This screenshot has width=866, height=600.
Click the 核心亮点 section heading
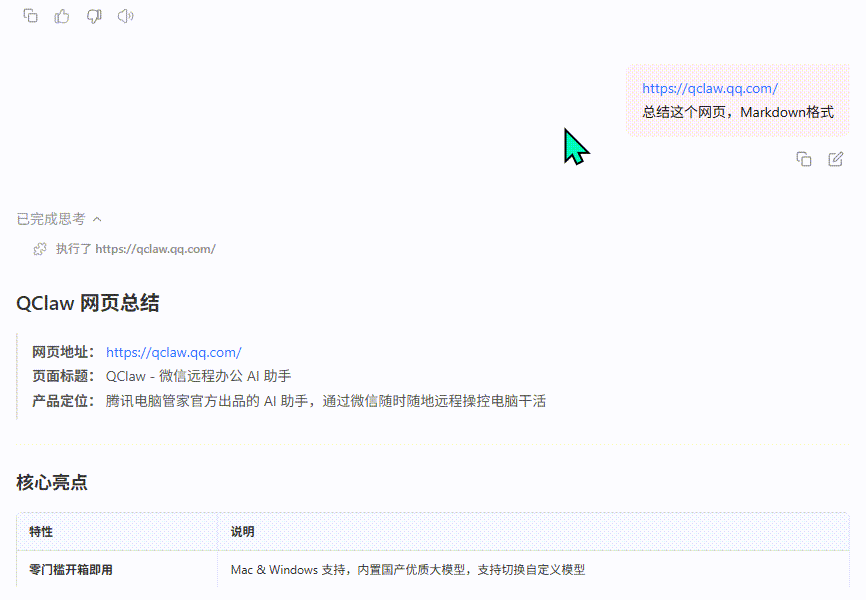point(50,483)
